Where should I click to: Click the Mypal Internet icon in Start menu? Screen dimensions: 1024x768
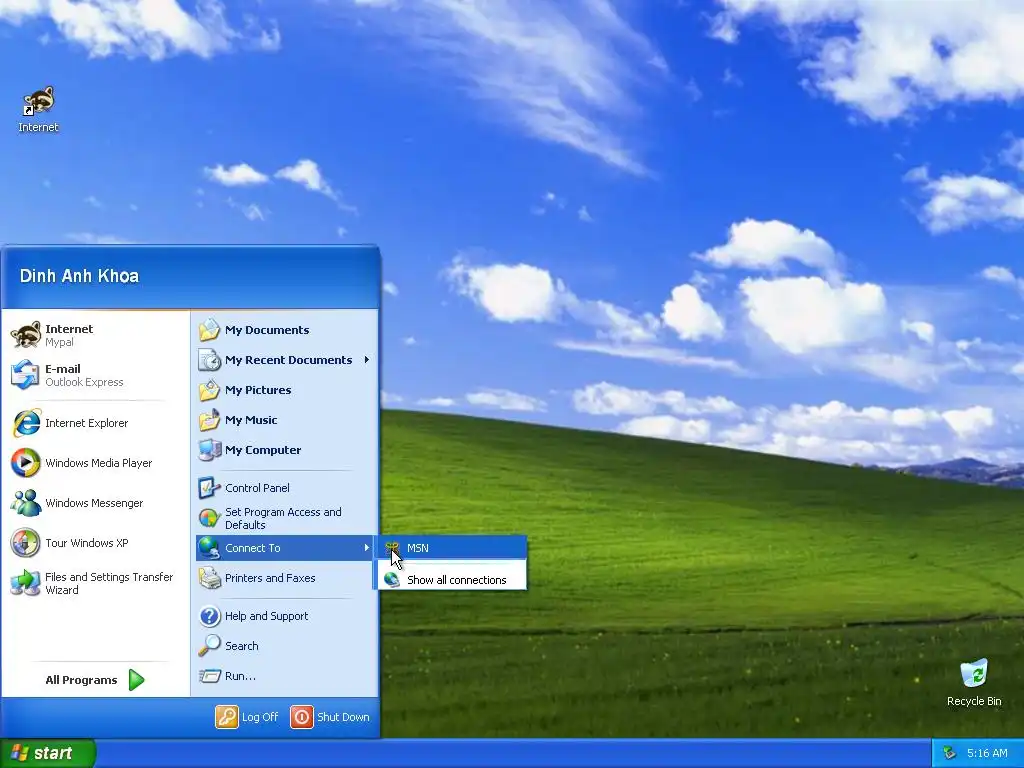pyautogui.click(x=25, y=335)
